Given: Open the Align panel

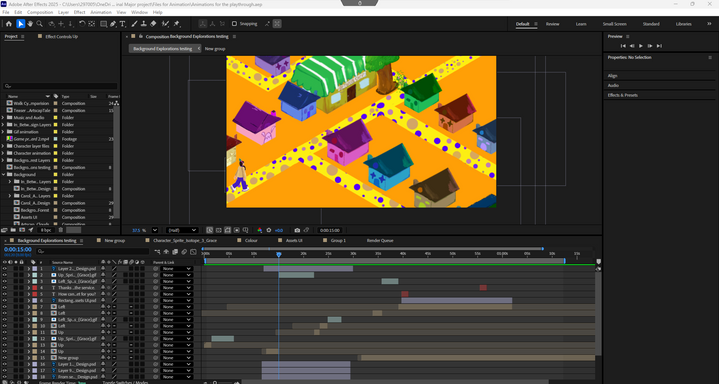Looking at the screenshot, I should pos(612,76).
